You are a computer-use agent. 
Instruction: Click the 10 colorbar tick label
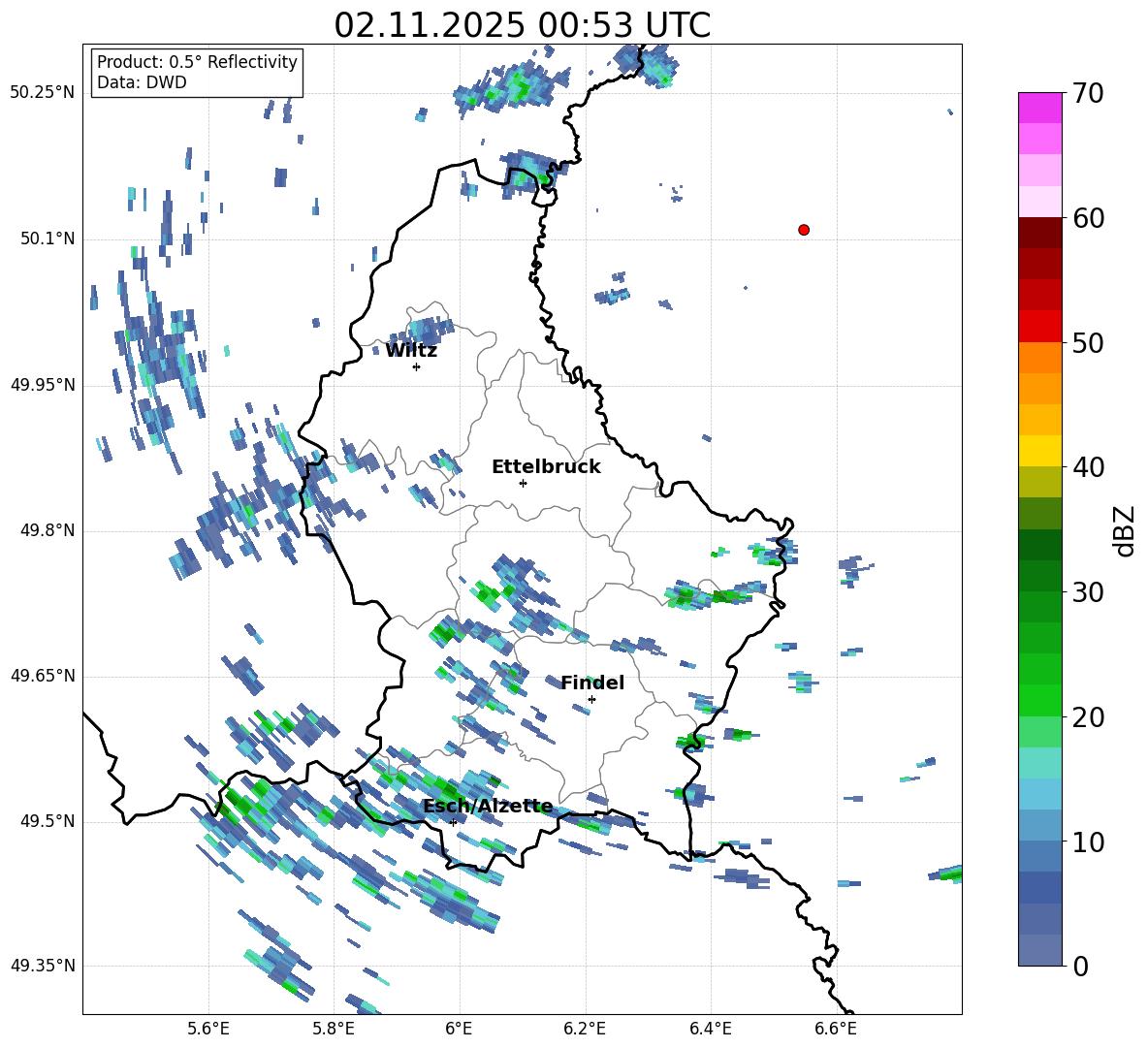click(1088, 842)
